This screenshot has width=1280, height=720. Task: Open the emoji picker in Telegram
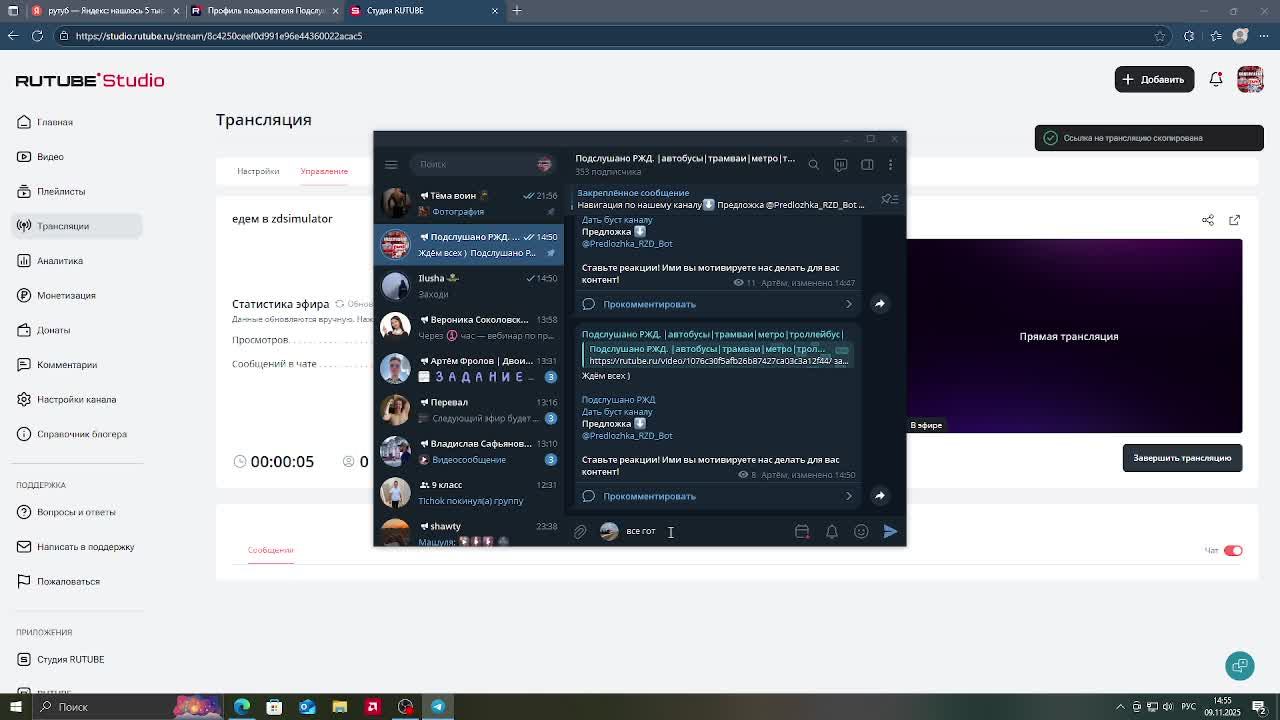point(861,532)
